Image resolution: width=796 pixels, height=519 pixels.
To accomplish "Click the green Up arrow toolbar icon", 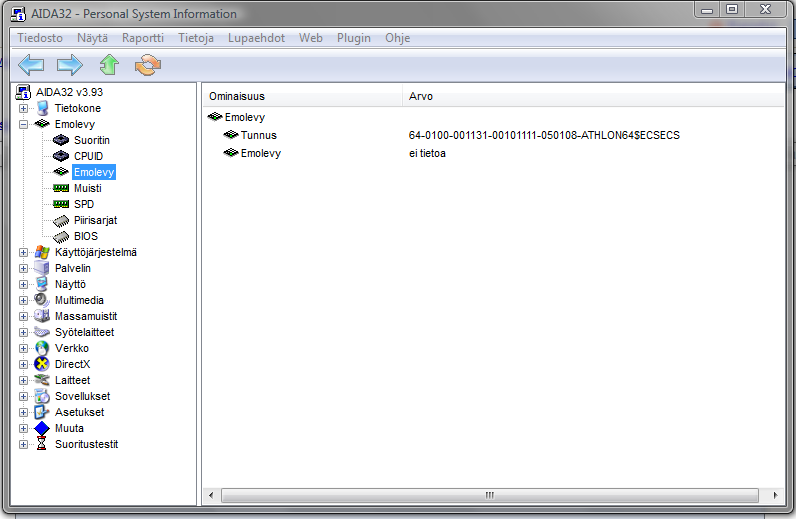I will pyautogui.click(x=109, y=65).
